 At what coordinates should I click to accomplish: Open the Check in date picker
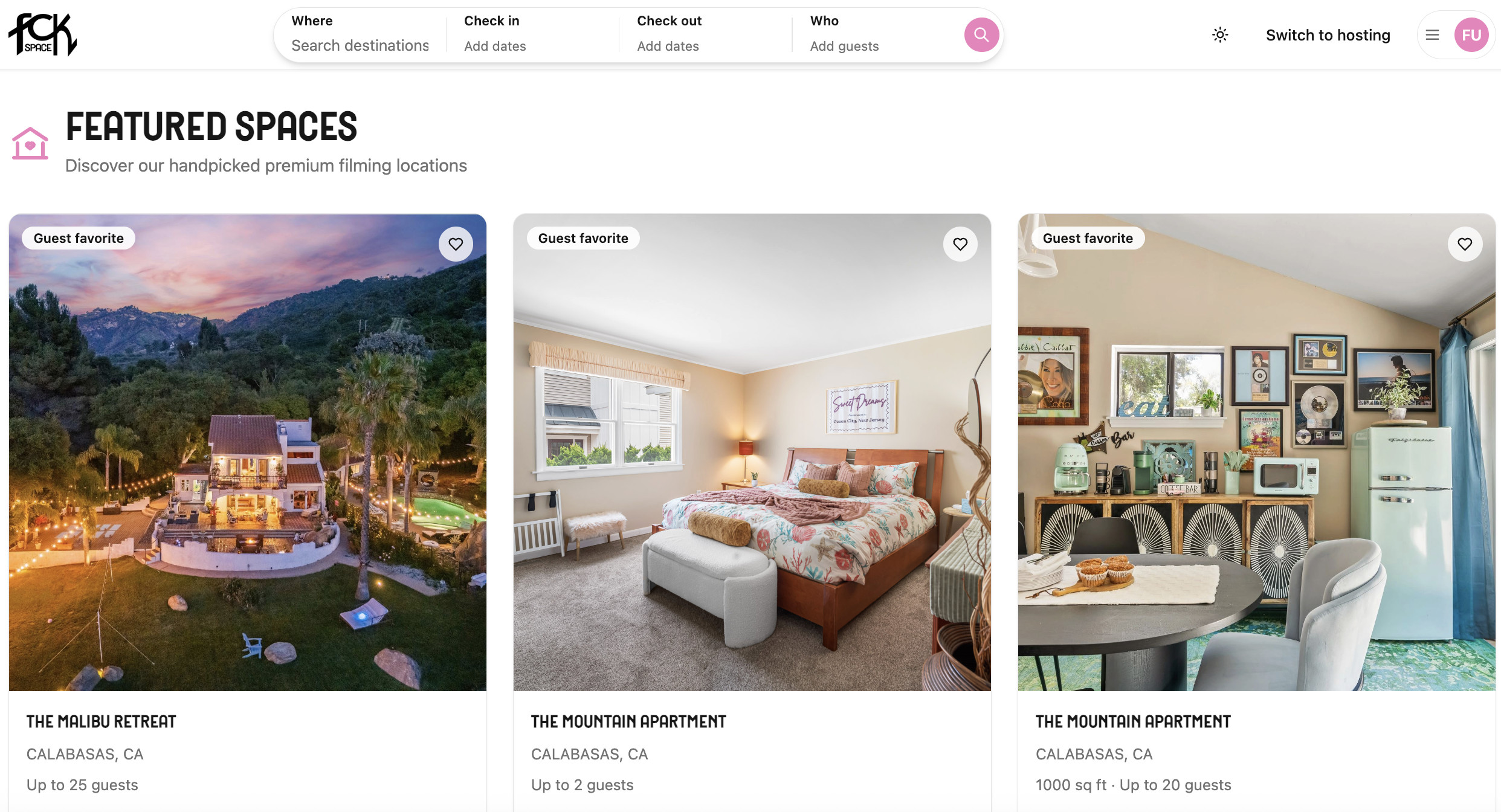532,34
